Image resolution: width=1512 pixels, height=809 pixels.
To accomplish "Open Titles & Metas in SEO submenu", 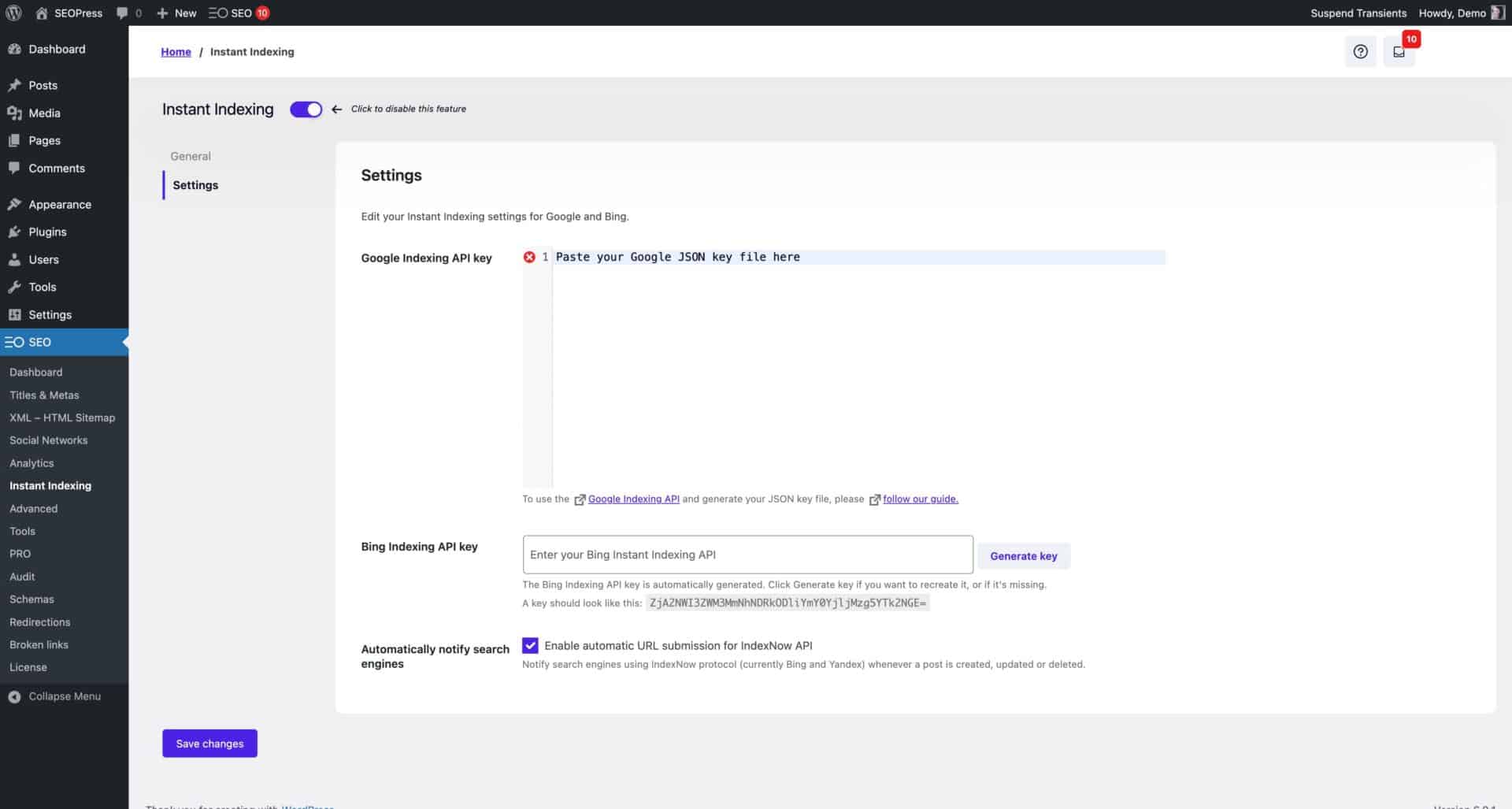I will (x=44, y=395).
